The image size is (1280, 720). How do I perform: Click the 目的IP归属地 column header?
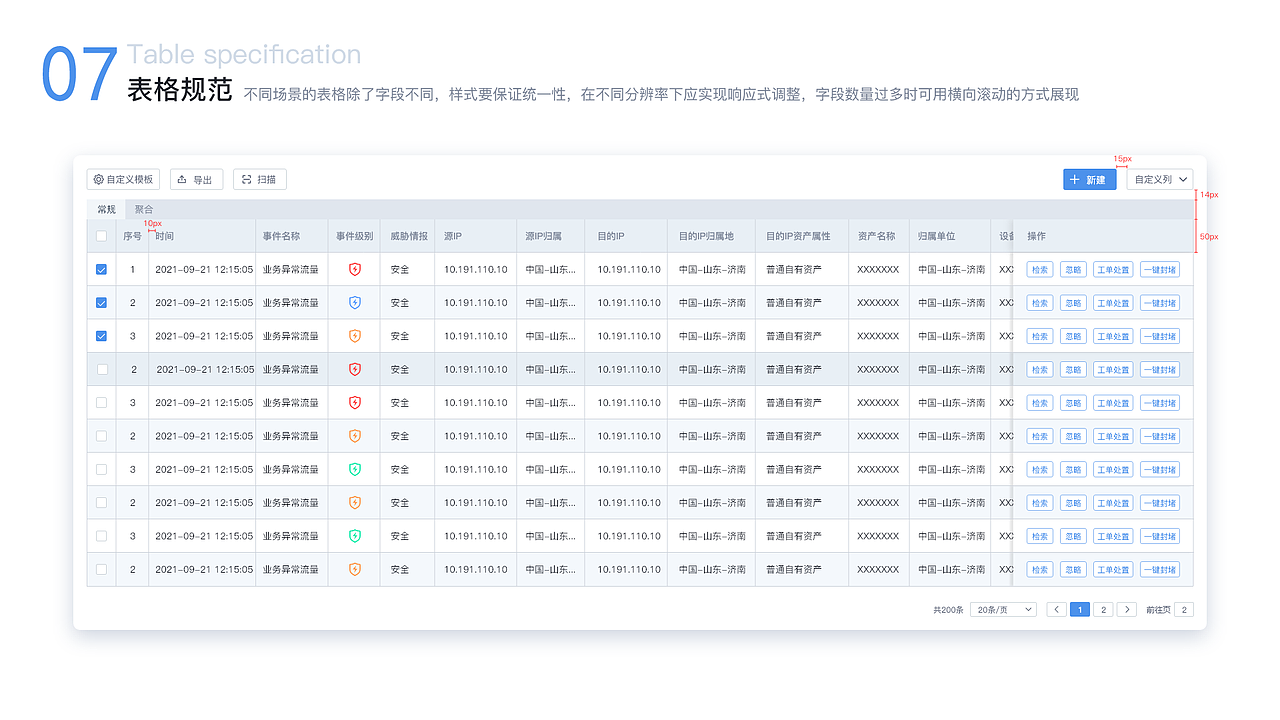click(x=706, y=236)
